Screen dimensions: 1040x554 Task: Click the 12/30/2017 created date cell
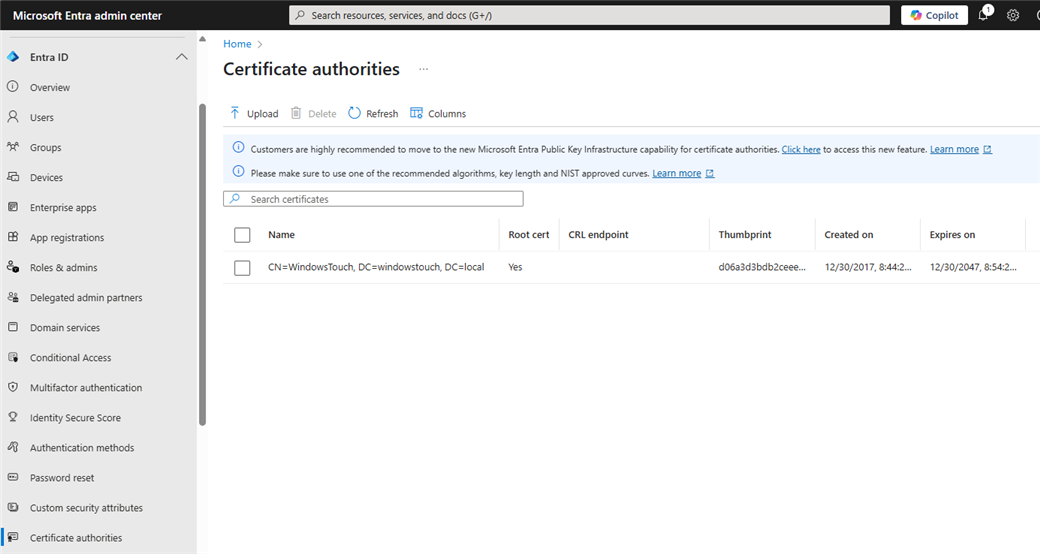(868, 267)
